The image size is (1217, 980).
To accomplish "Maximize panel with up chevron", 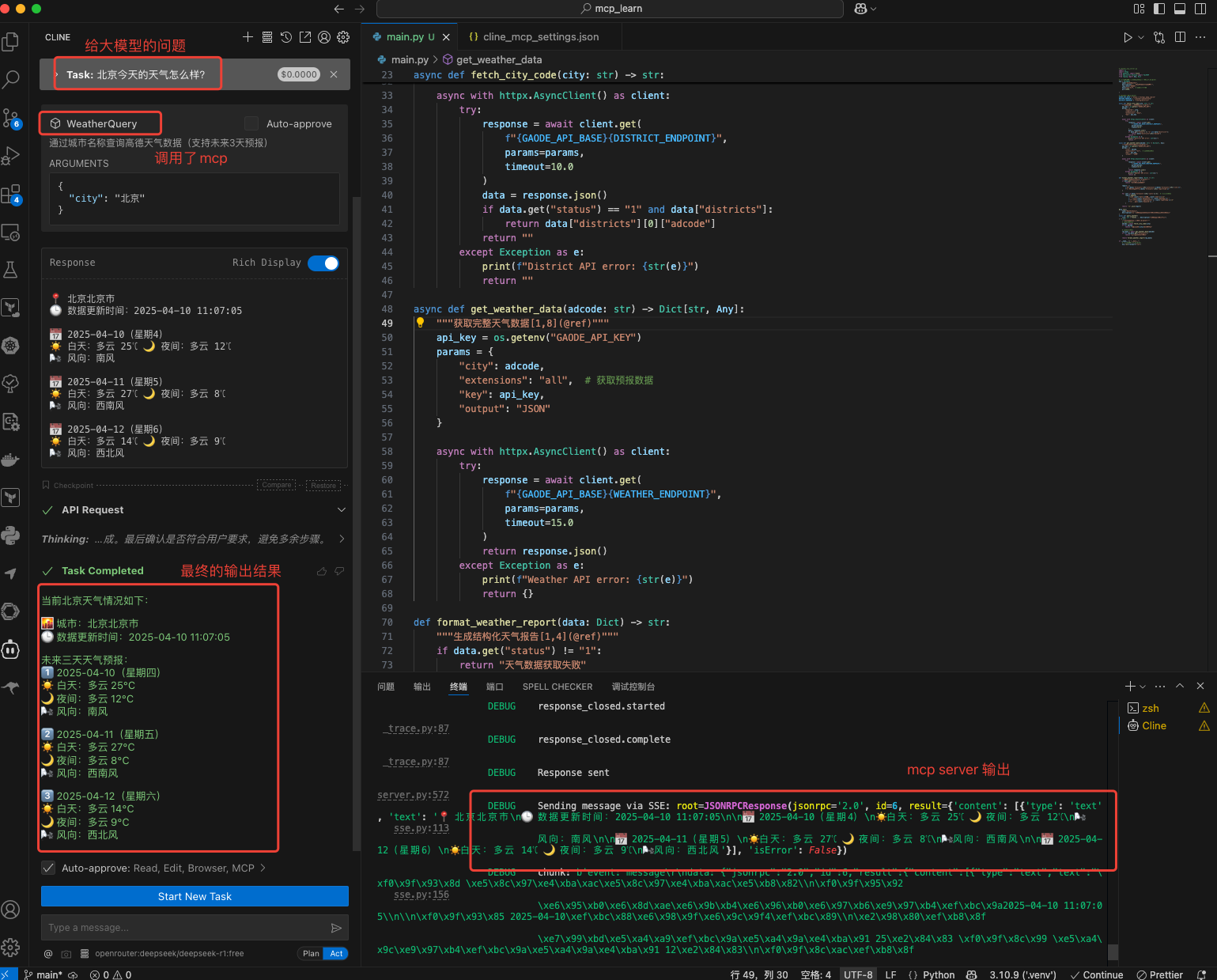I will tap(1180, 686).
